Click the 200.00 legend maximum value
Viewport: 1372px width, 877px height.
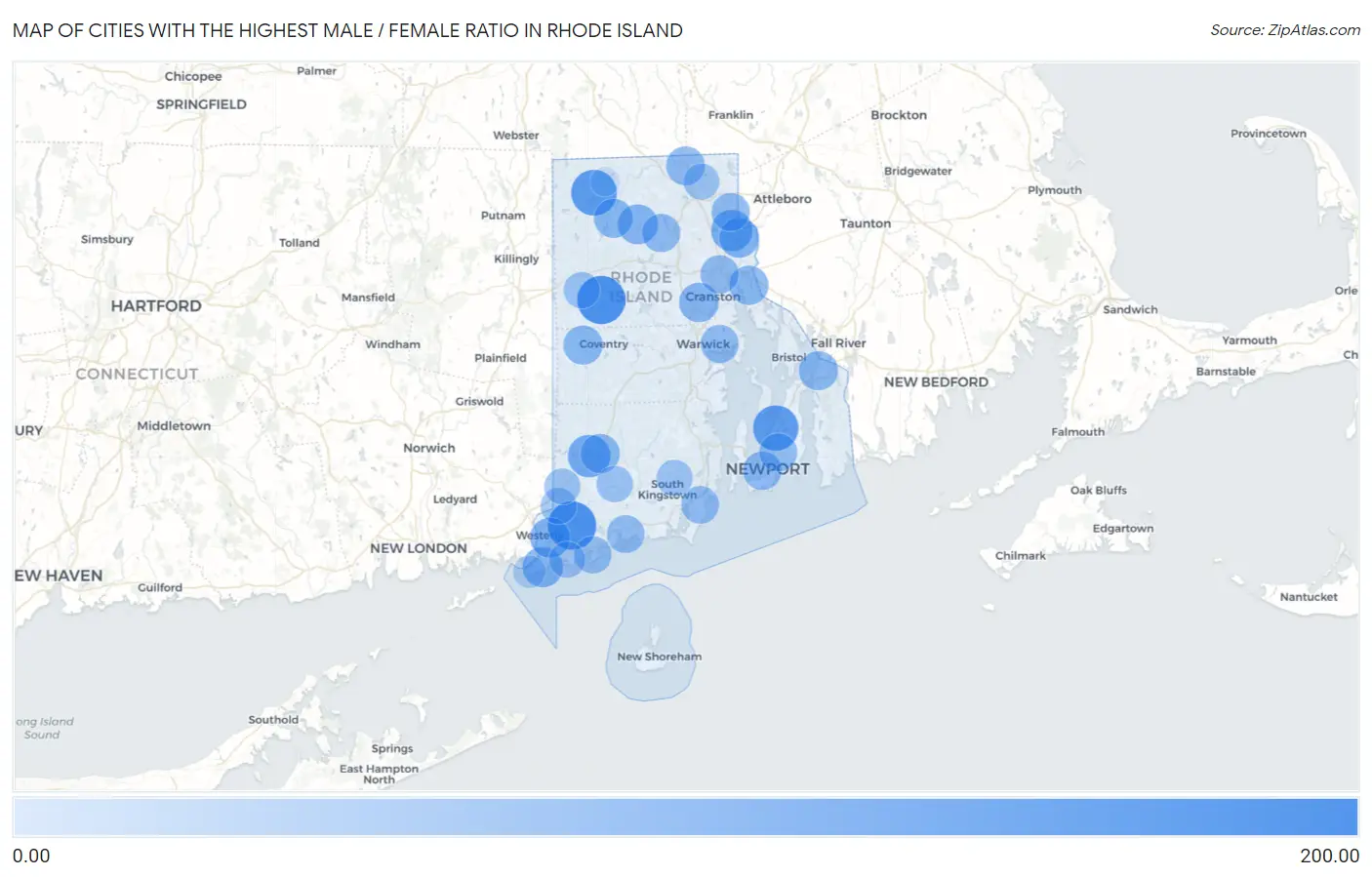point(1329,856)
